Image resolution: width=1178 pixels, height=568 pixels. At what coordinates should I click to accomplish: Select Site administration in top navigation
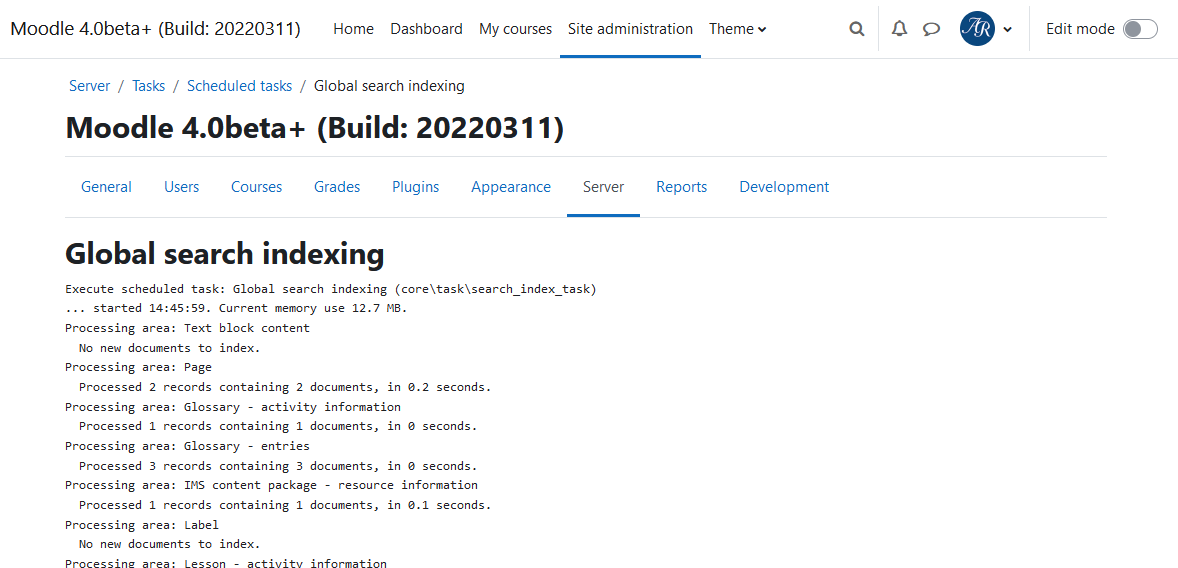pyautogui.click(x=630, y=29)
